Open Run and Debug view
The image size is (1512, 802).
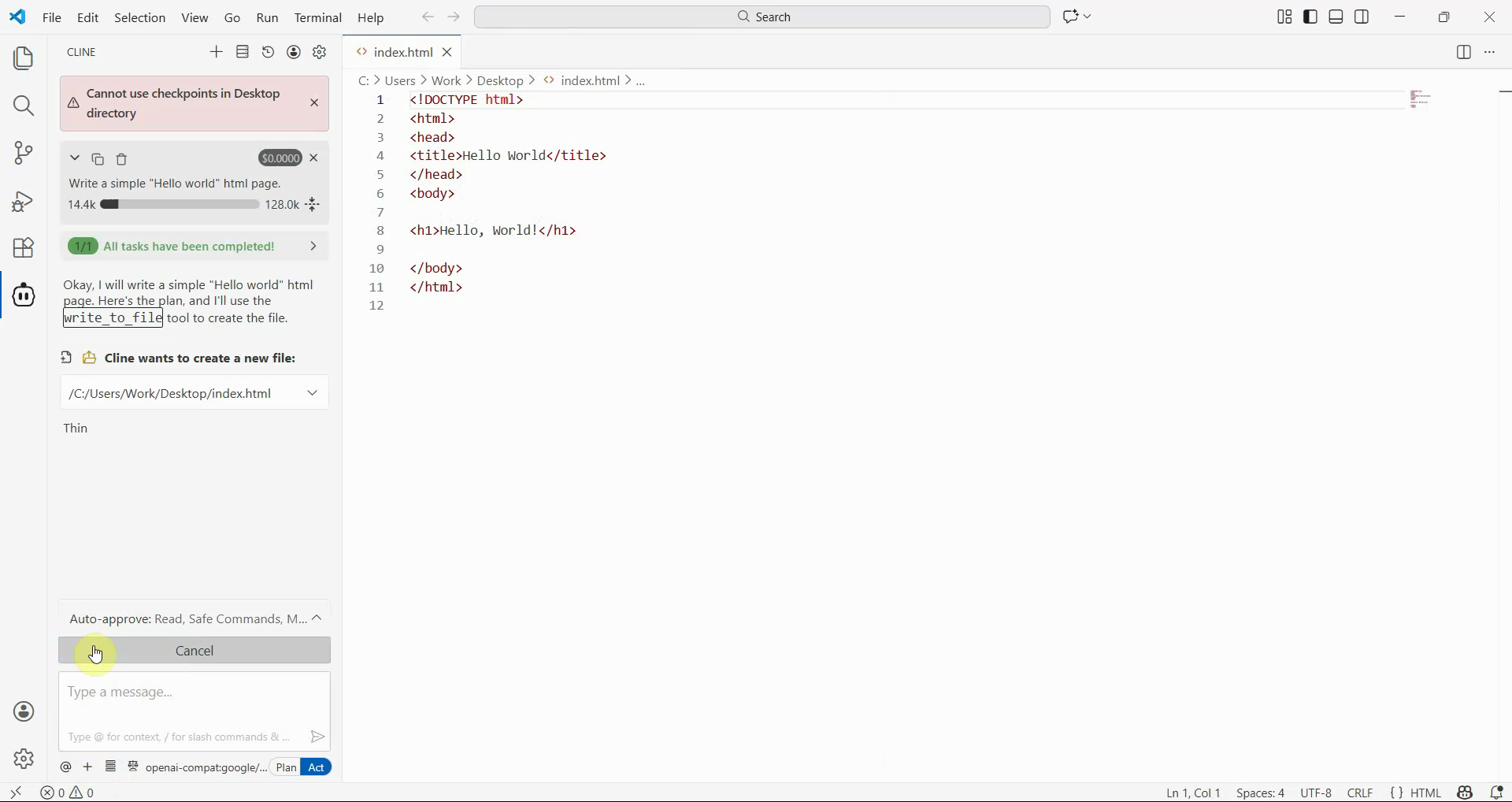point(24,201)
